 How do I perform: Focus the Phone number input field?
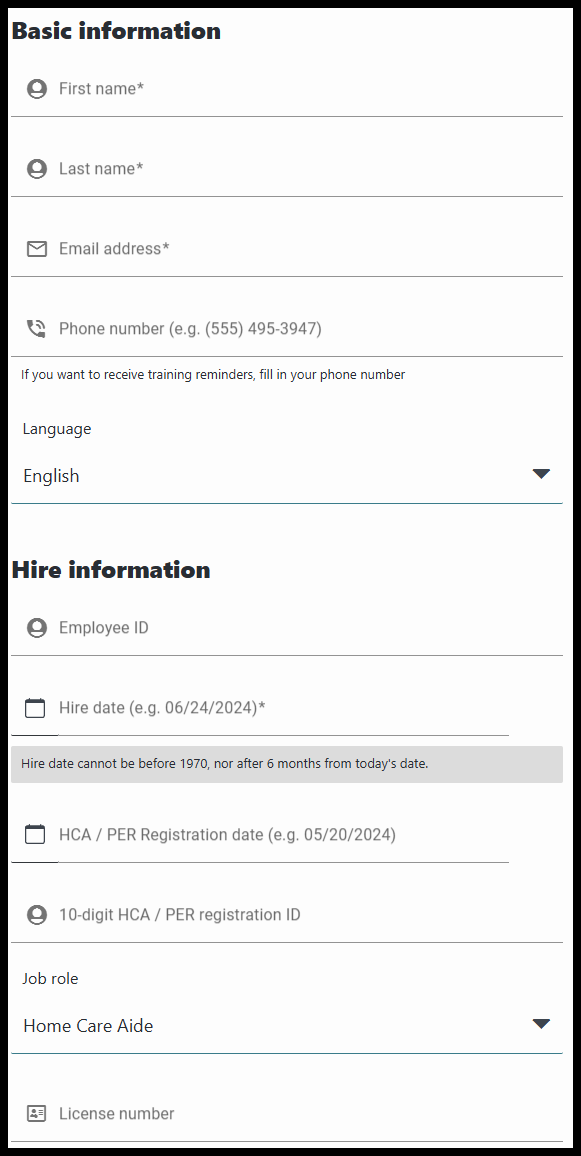310,329
